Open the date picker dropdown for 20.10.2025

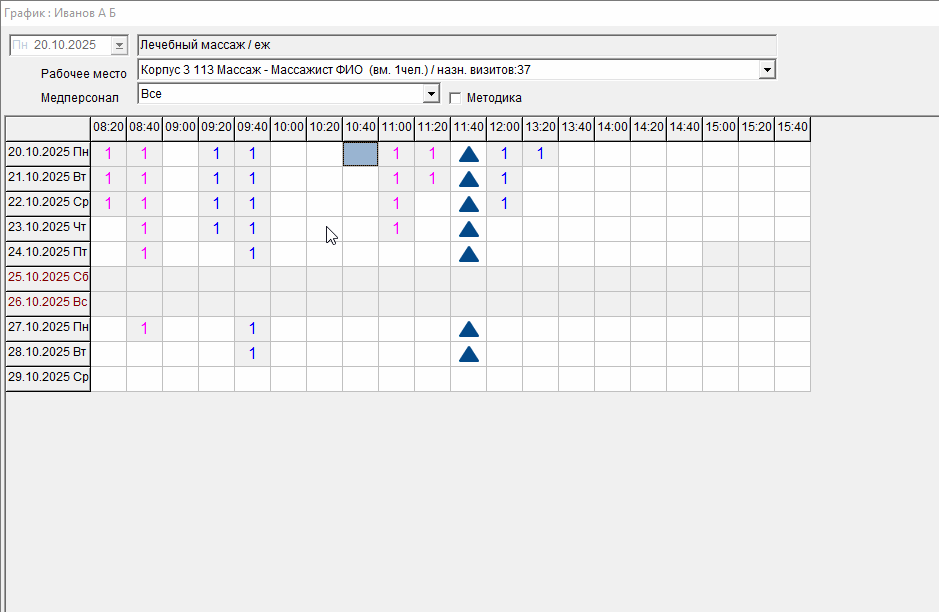[120, 45]
